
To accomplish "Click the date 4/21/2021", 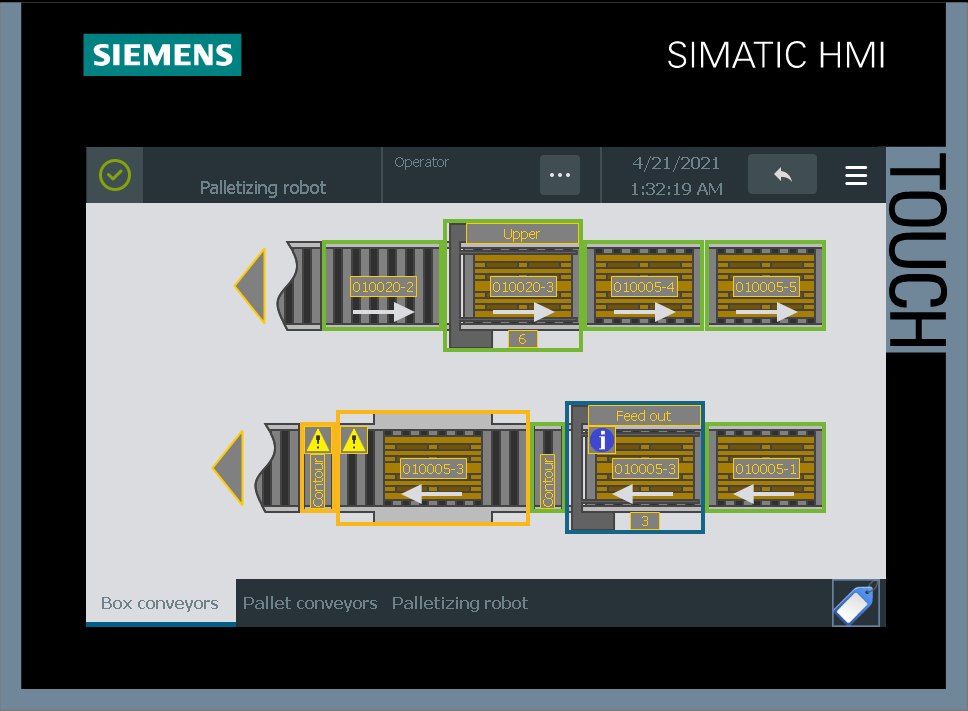I will point(676,163).
